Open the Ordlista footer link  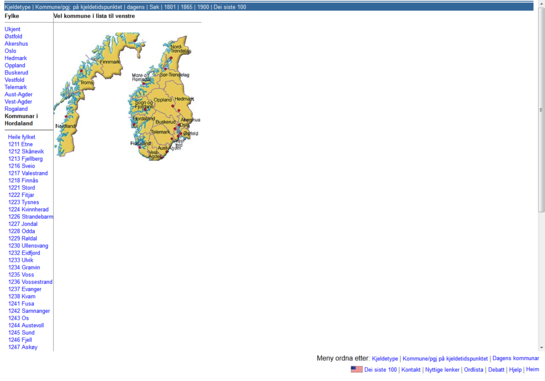click(473, 370)
